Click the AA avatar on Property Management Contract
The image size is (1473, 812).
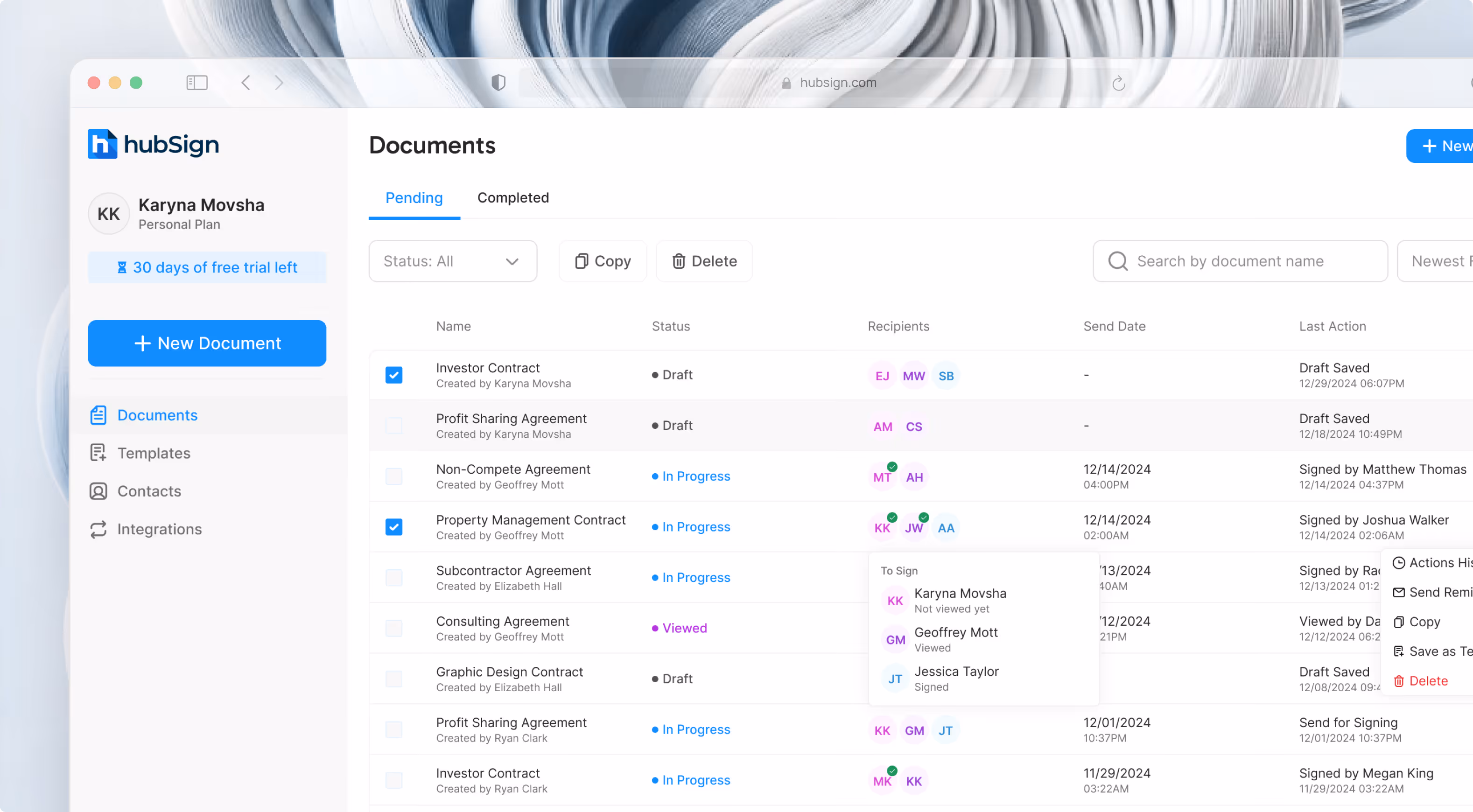[946, 528]
